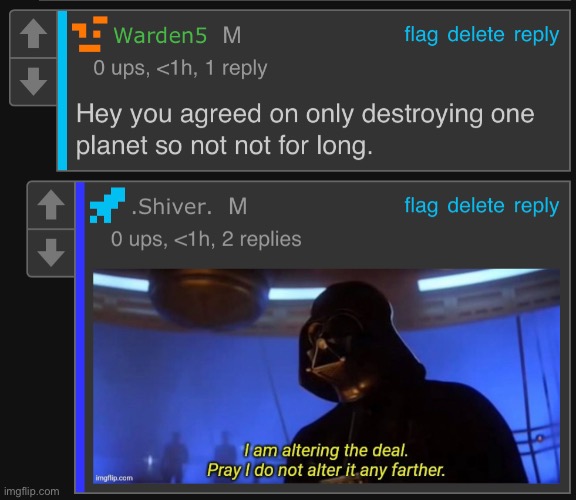Open .Shiver.'s username link

(x=172, y=206)
